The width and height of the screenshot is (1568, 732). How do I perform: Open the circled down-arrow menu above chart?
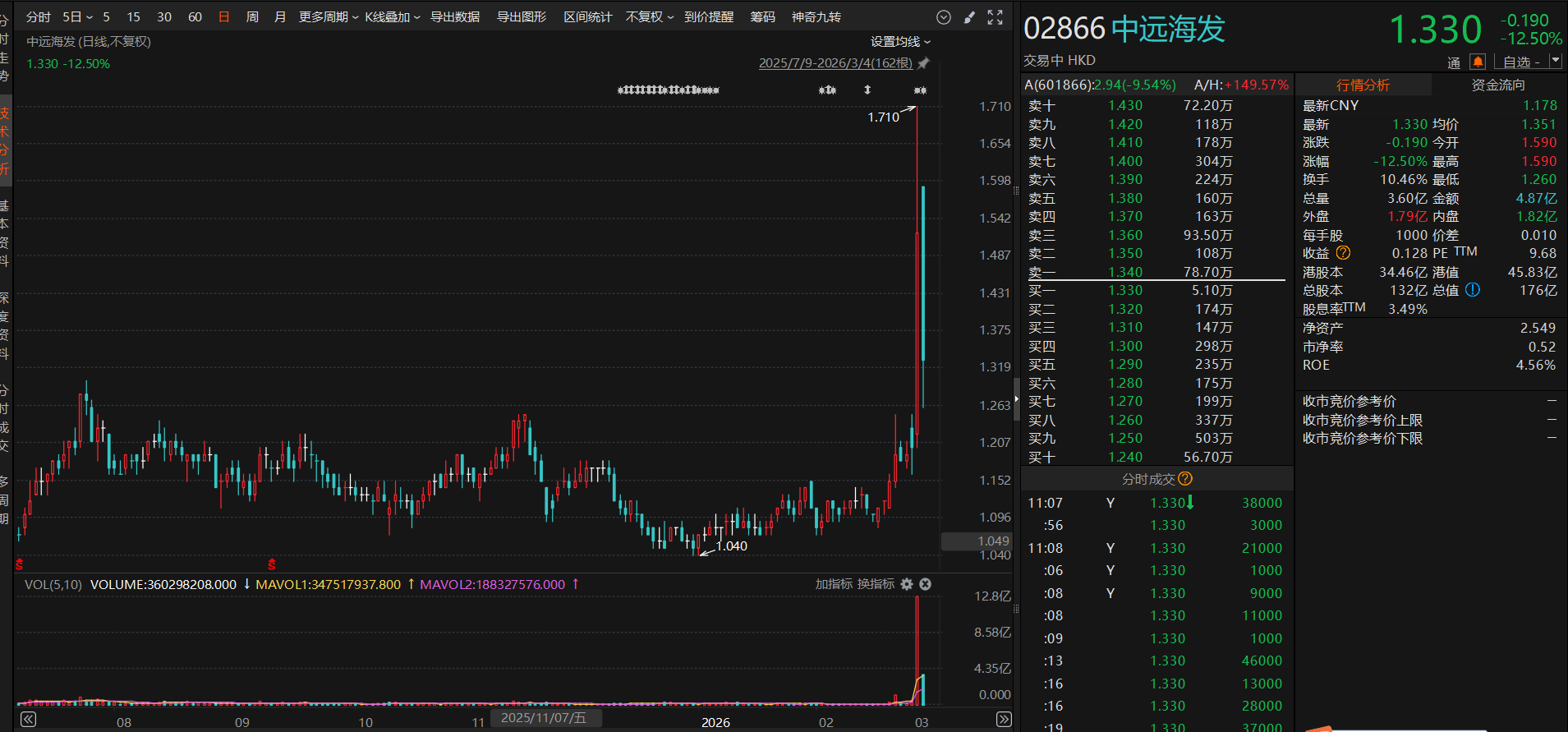(x=944, y=17)
